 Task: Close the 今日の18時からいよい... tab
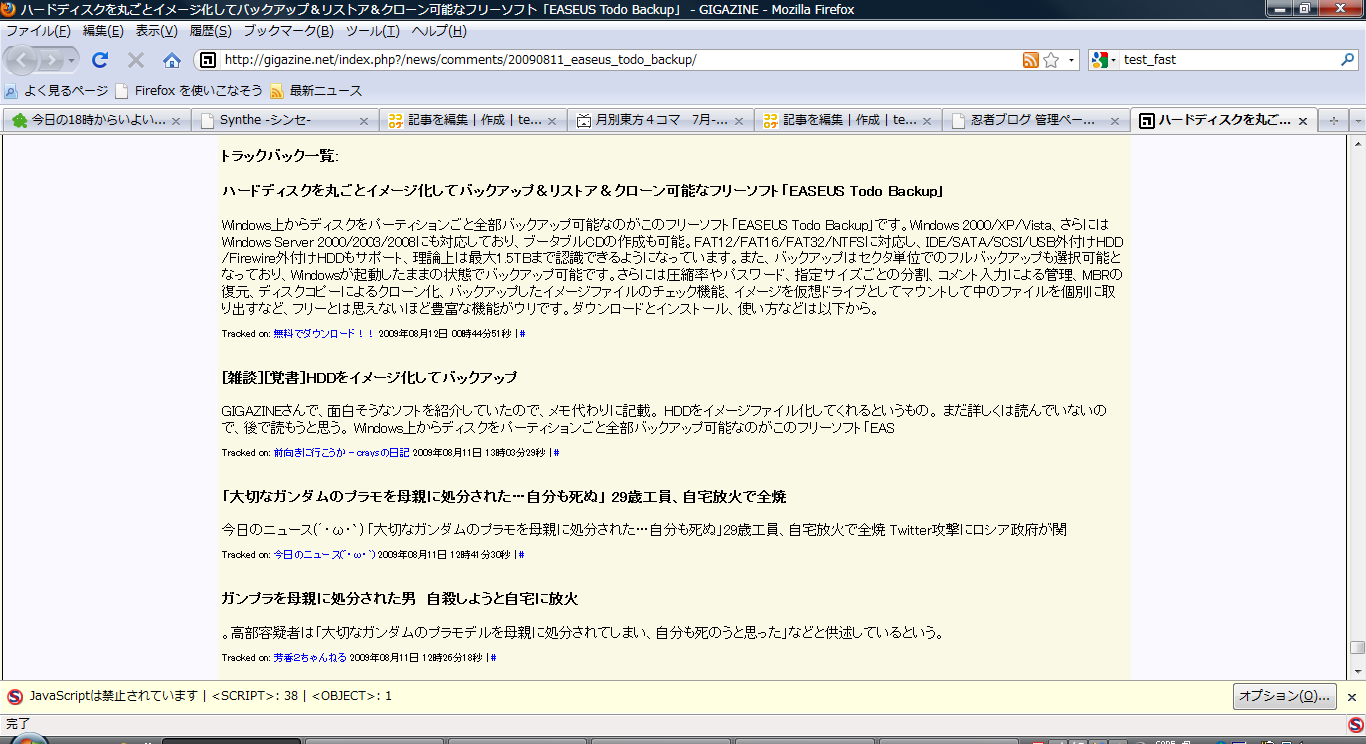(x=176, y=121)
